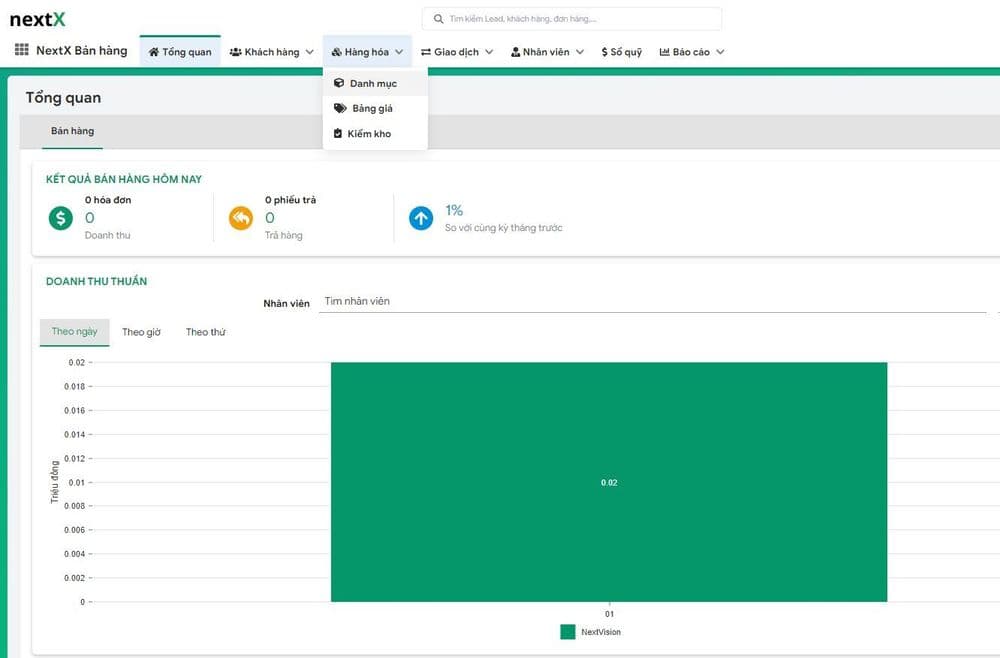Click the Bảng giá price tag icon

(340, 108)
